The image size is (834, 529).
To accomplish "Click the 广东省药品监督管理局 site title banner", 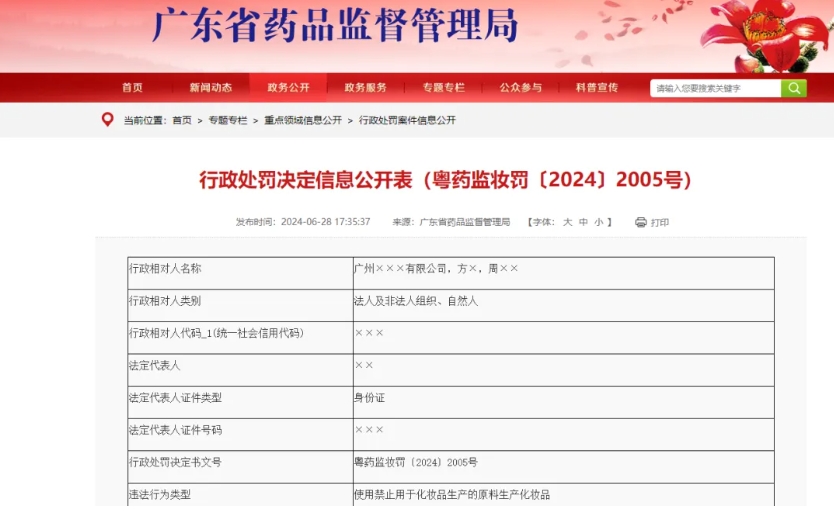I will 335,26.
